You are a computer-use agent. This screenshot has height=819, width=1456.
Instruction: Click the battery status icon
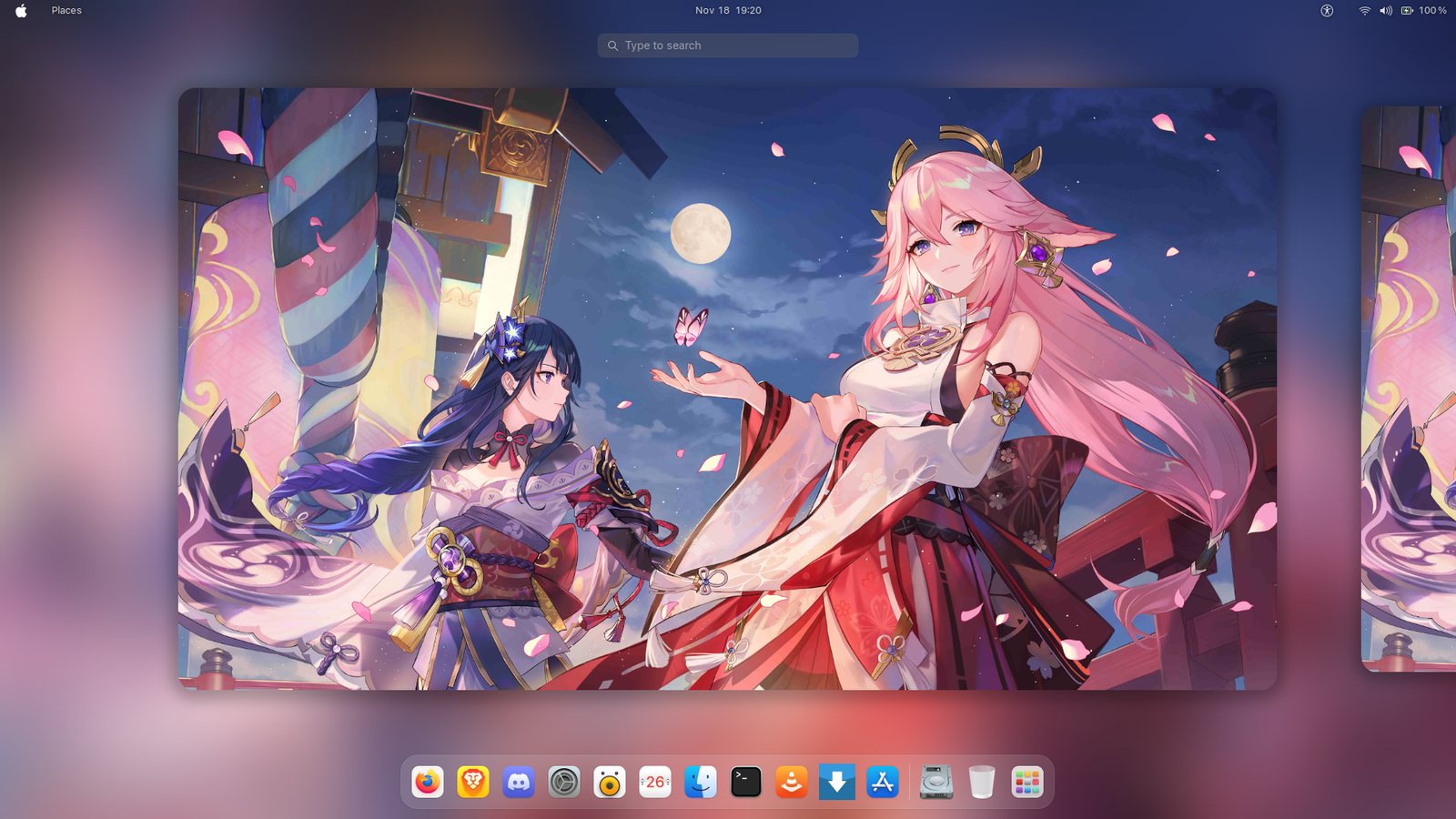click(1407, 11)
